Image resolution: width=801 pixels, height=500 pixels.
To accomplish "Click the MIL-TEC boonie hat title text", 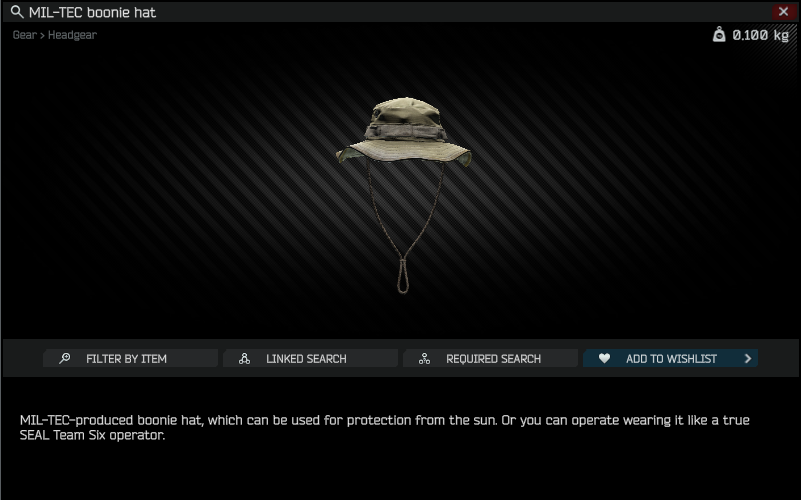I will (92, 12).
